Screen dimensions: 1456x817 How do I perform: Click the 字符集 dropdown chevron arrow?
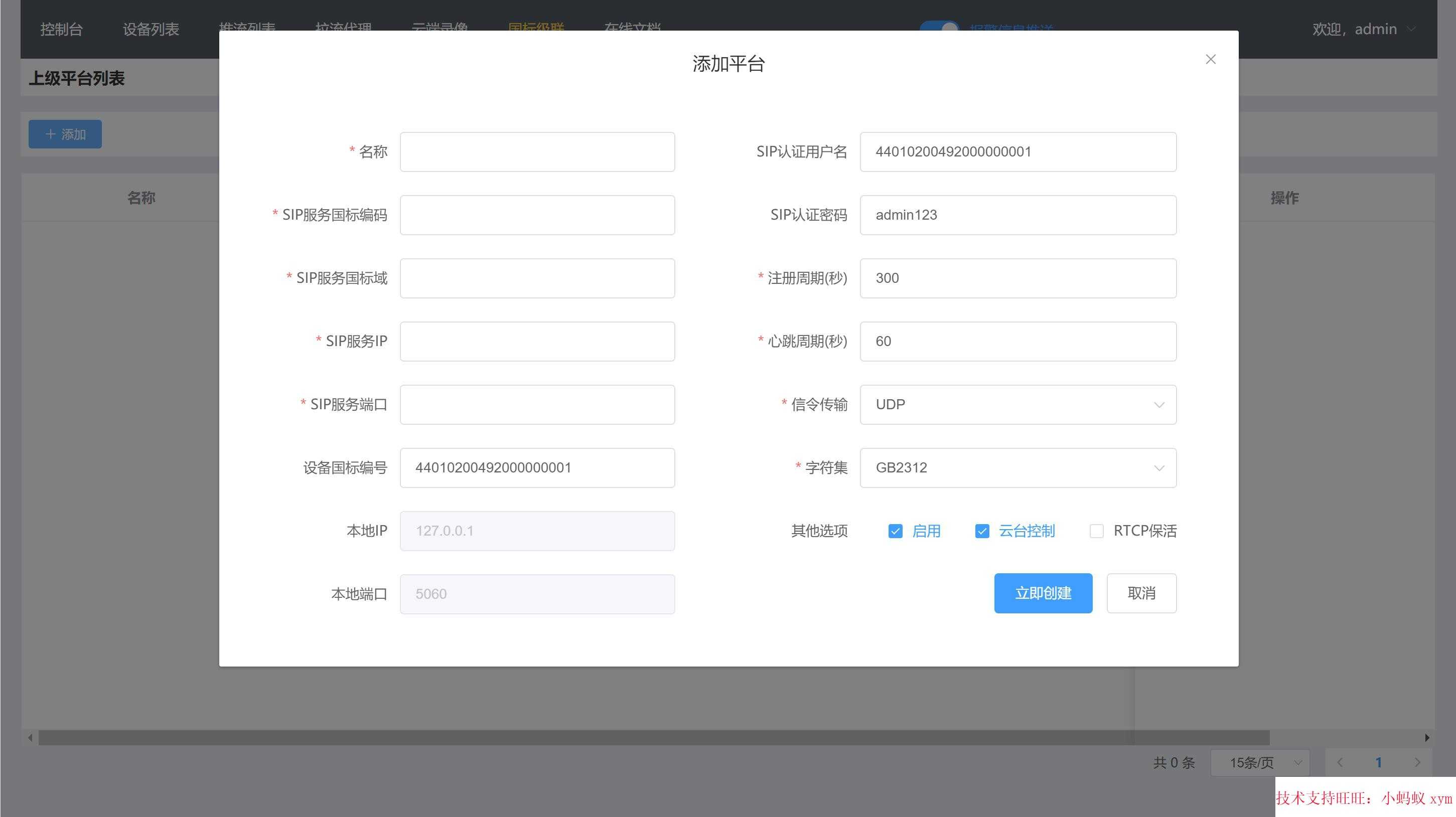[x=1158, y=468]
